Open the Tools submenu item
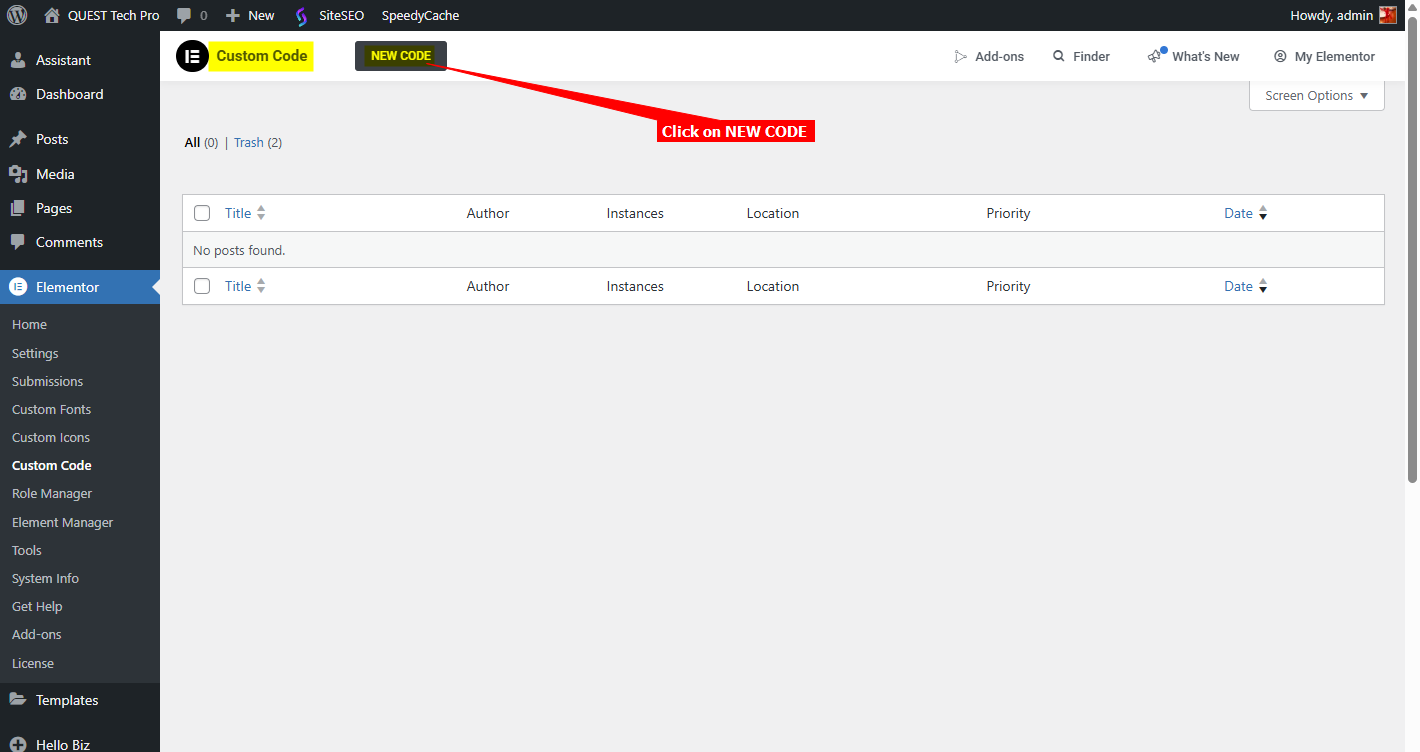This screenshot has height=752, width=1420. 27,550
